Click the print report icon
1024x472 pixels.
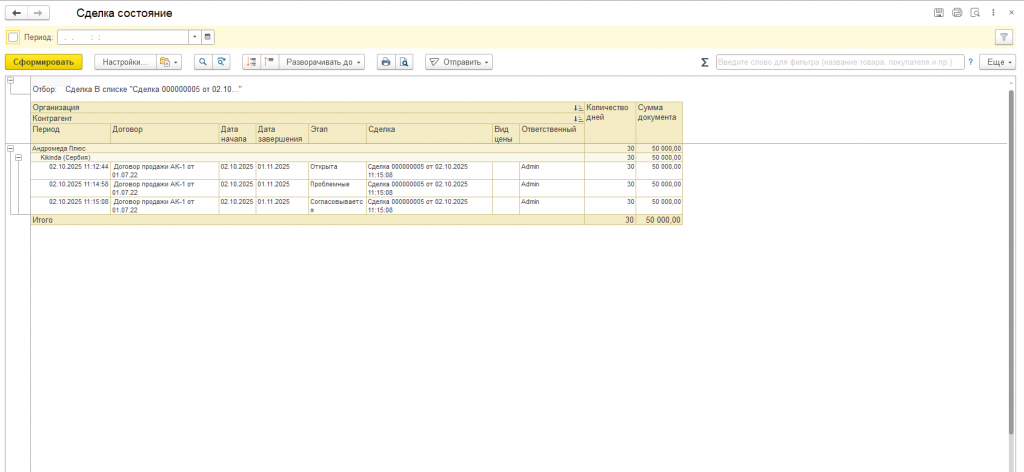point(386,62)
